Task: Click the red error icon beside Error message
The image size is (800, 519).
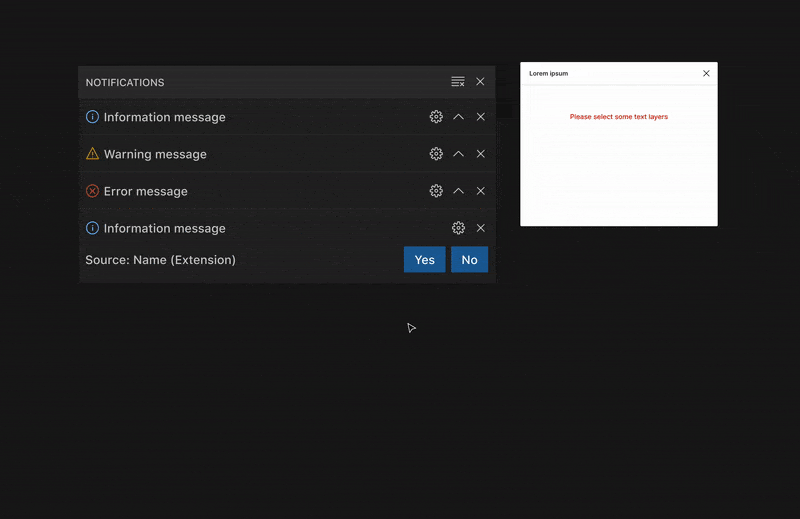Action: tap(92, 191)
